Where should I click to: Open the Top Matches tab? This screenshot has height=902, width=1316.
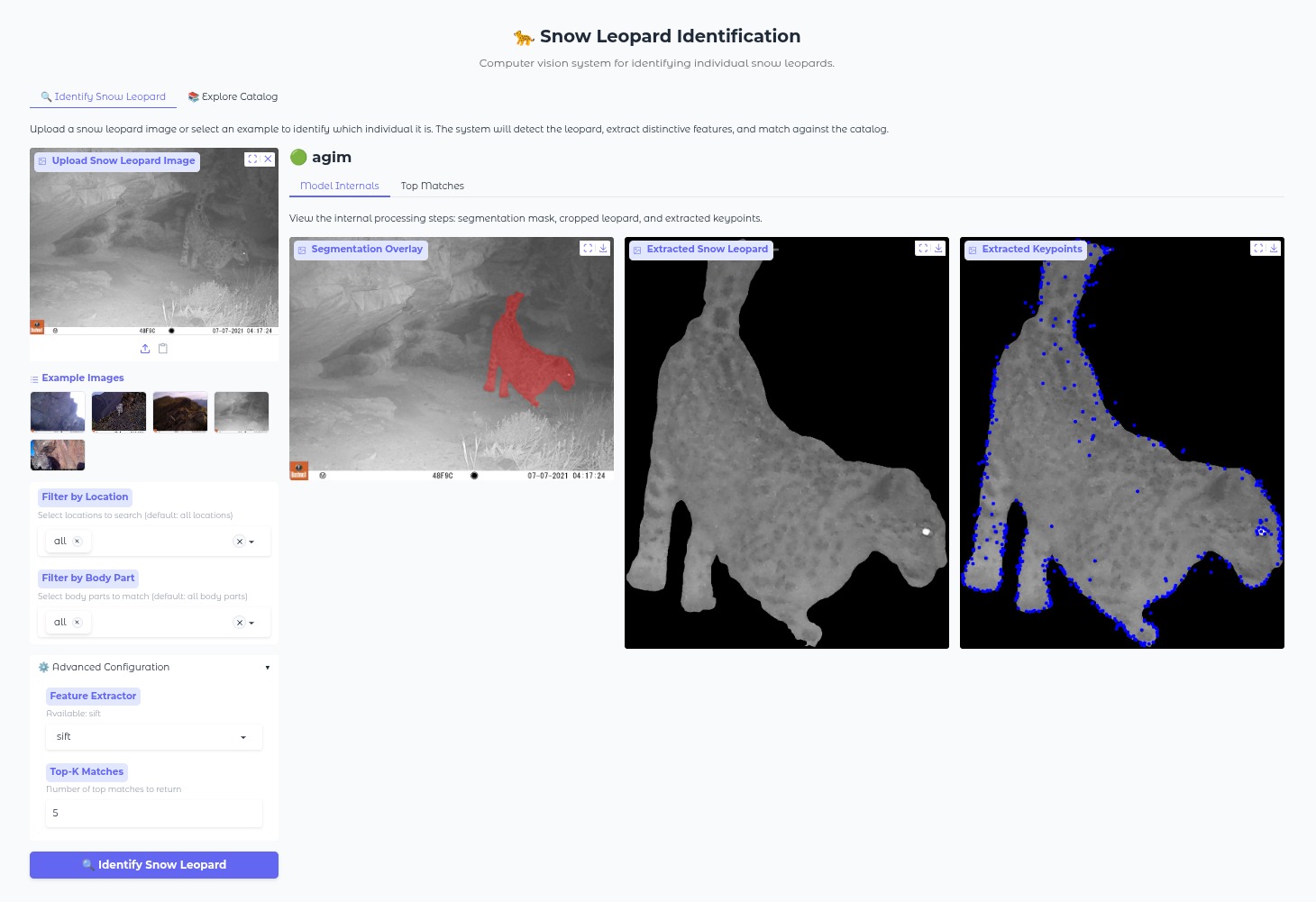pos(432,187)
